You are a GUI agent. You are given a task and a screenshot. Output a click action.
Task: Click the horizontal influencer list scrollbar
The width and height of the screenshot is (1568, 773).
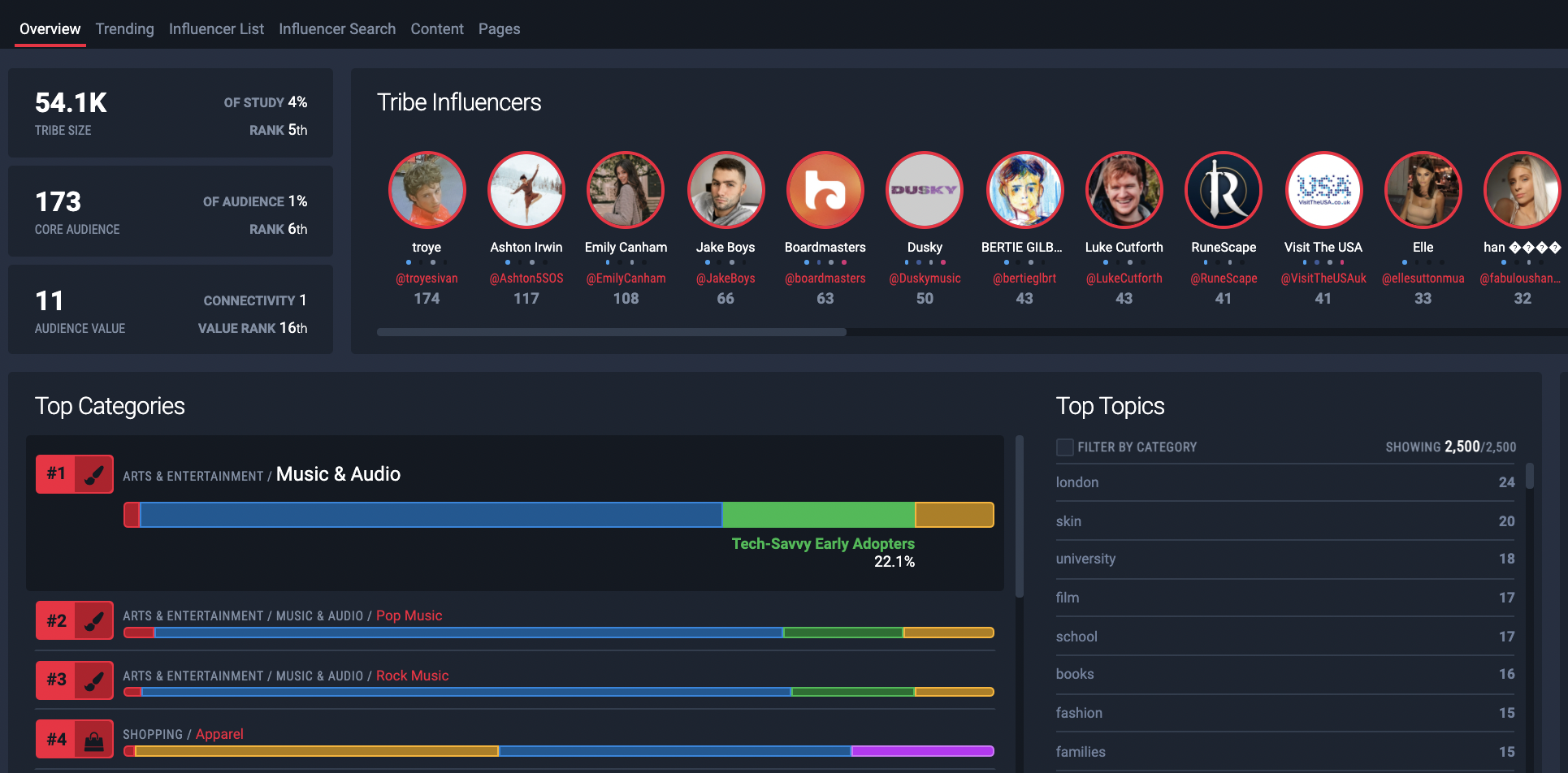[x=611, y=331]
